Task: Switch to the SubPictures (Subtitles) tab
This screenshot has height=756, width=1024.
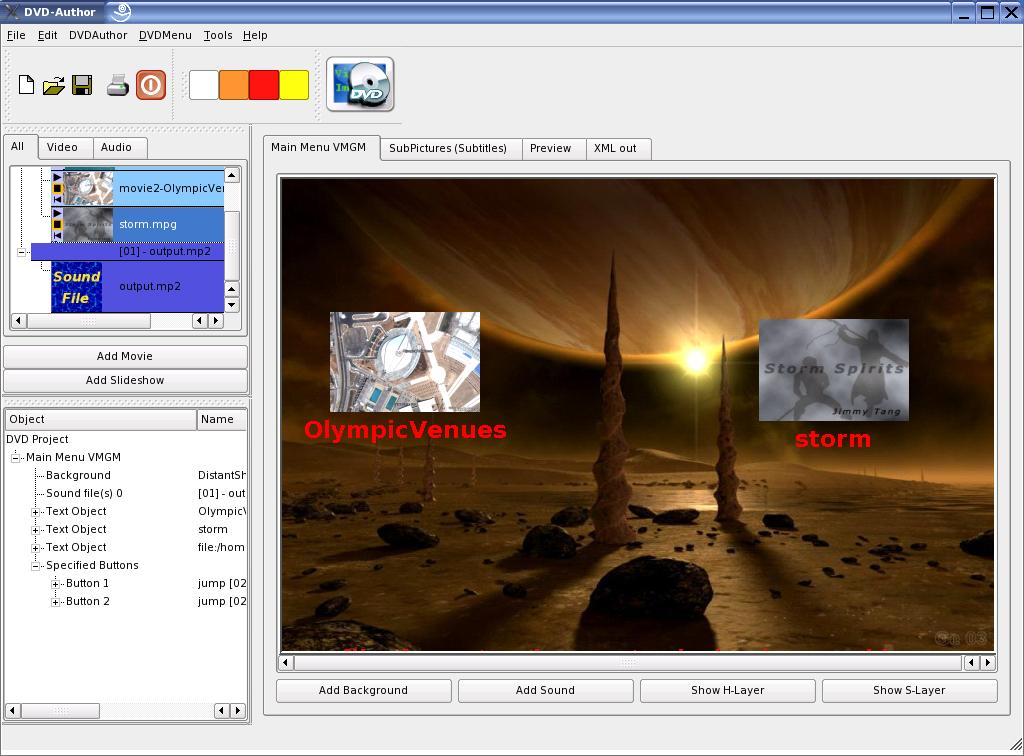Action: [x=447, y=148]
